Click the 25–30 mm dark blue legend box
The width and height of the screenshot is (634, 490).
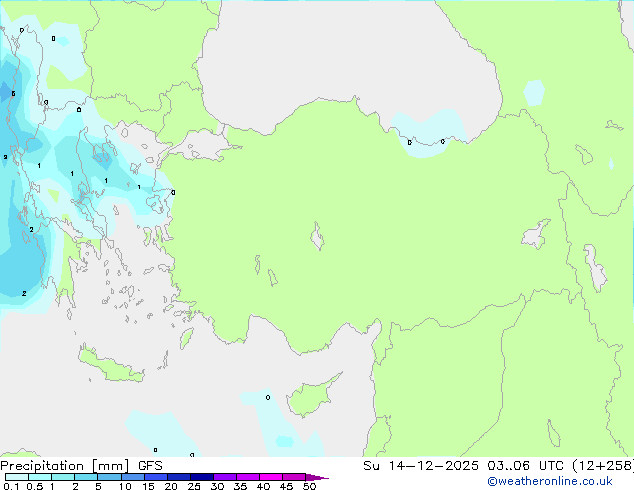[x=202, y=477]
